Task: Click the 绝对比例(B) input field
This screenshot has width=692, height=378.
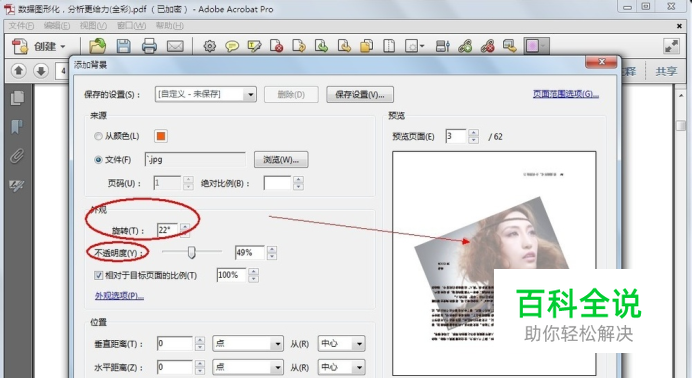Action: [x=278, y=183]
